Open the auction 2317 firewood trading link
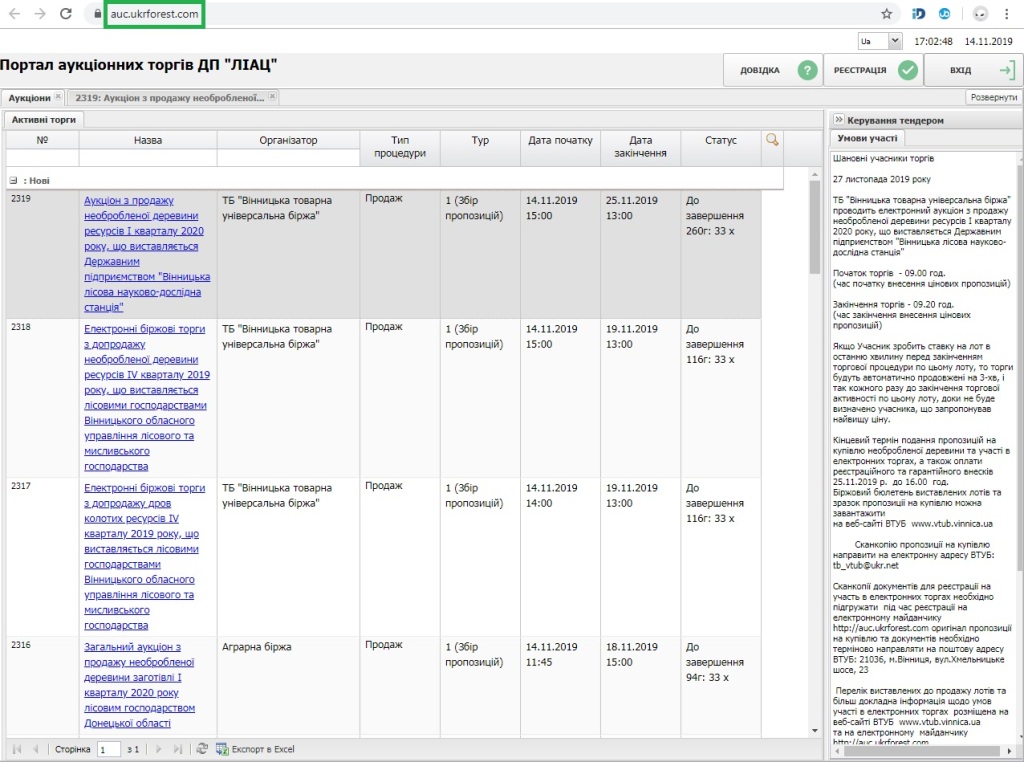This screenshot has width=1024, height=762. [x=144, y=556]
